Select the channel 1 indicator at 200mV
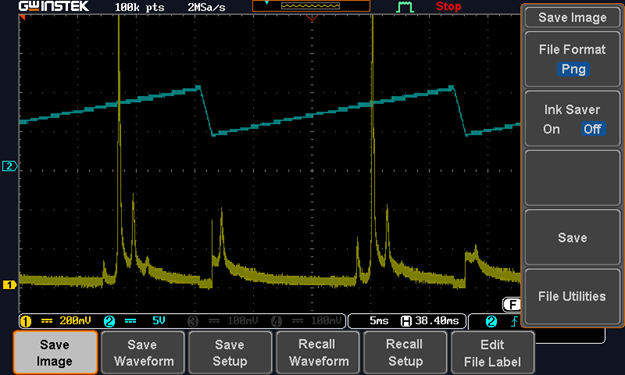 pos(26,321)
